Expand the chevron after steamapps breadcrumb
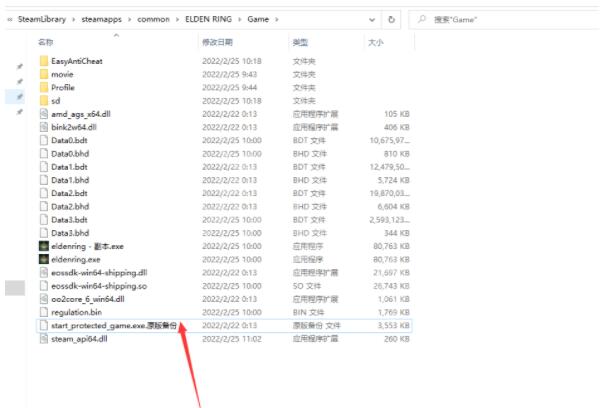Viewport: 608px width, 408px height. click(x=130, y=19)
